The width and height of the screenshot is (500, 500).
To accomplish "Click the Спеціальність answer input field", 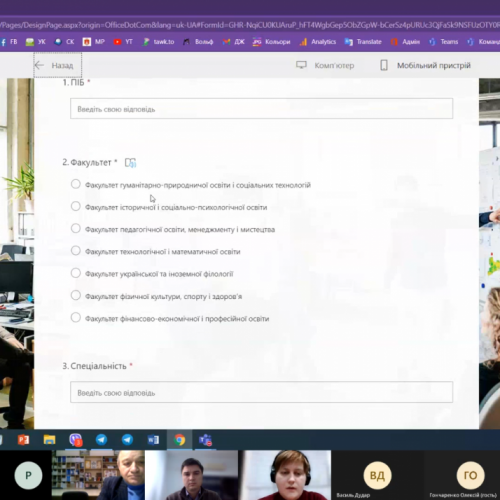I will [261, 392].
